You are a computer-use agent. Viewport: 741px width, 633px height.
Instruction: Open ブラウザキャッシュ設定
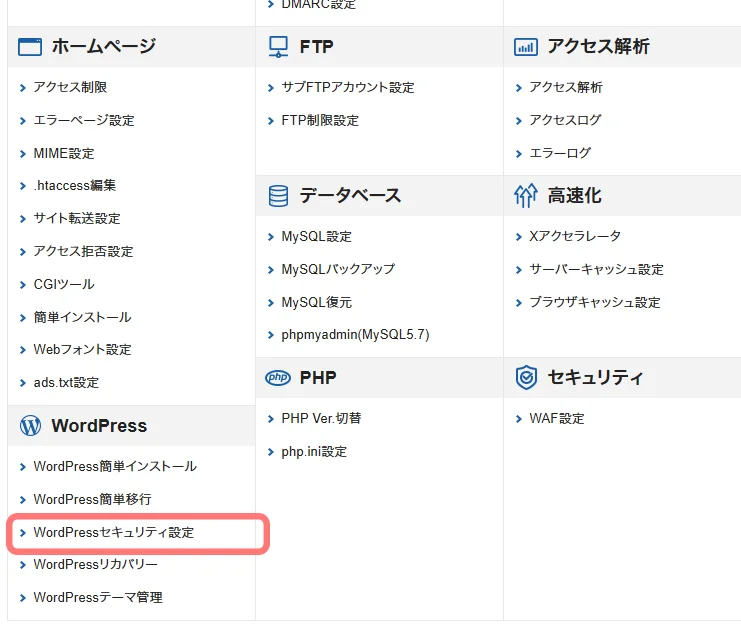595,303
